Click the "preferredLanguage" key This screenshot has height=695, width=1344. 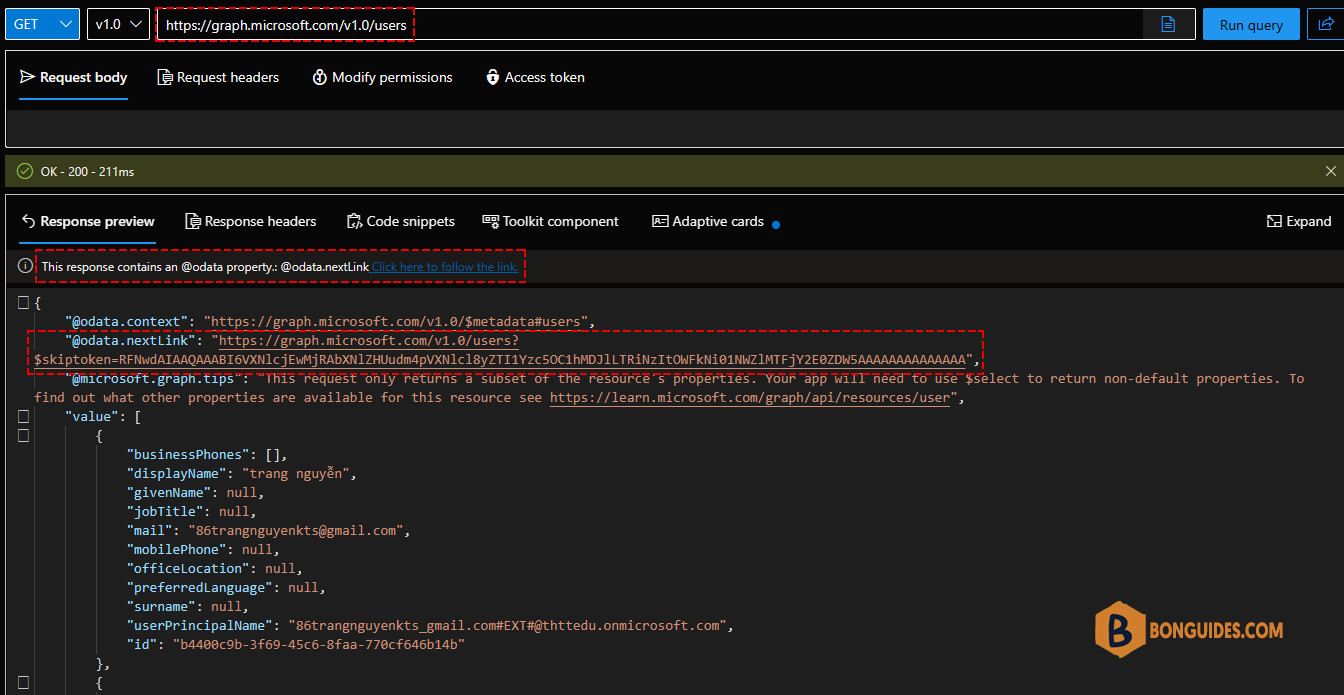click(200, 587)
